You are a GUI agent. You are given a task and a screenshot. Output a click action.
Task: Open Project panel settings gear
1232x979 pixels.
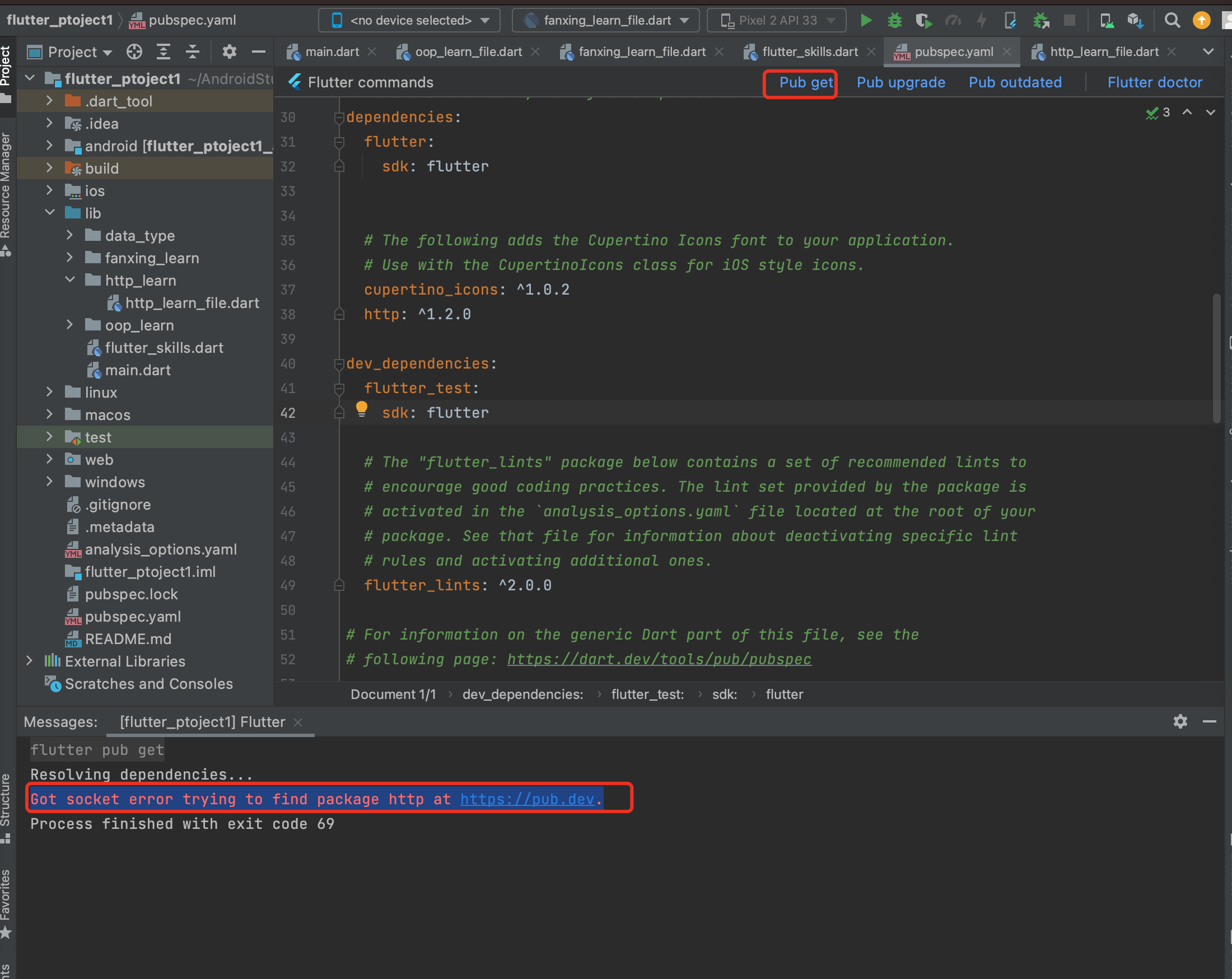(229, 52)
